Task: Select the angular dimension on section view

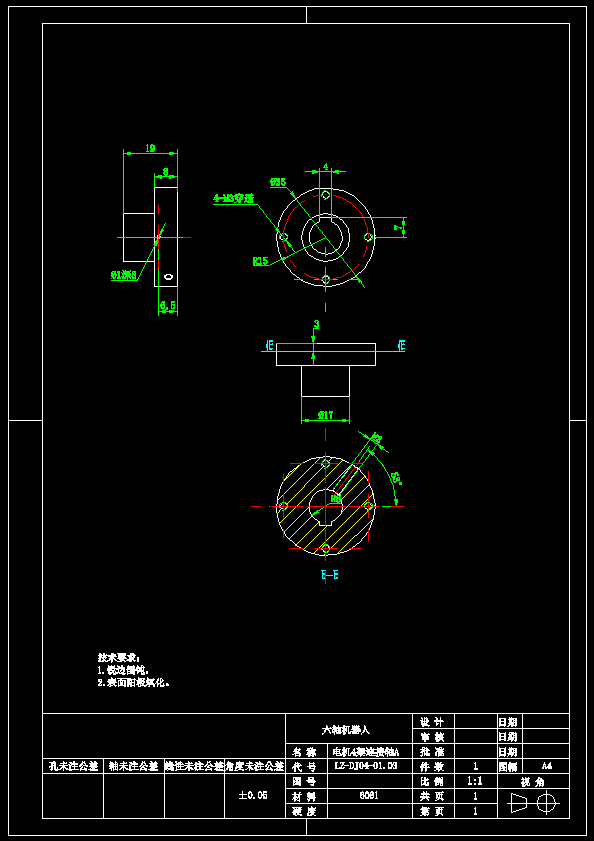Action: 396,477
